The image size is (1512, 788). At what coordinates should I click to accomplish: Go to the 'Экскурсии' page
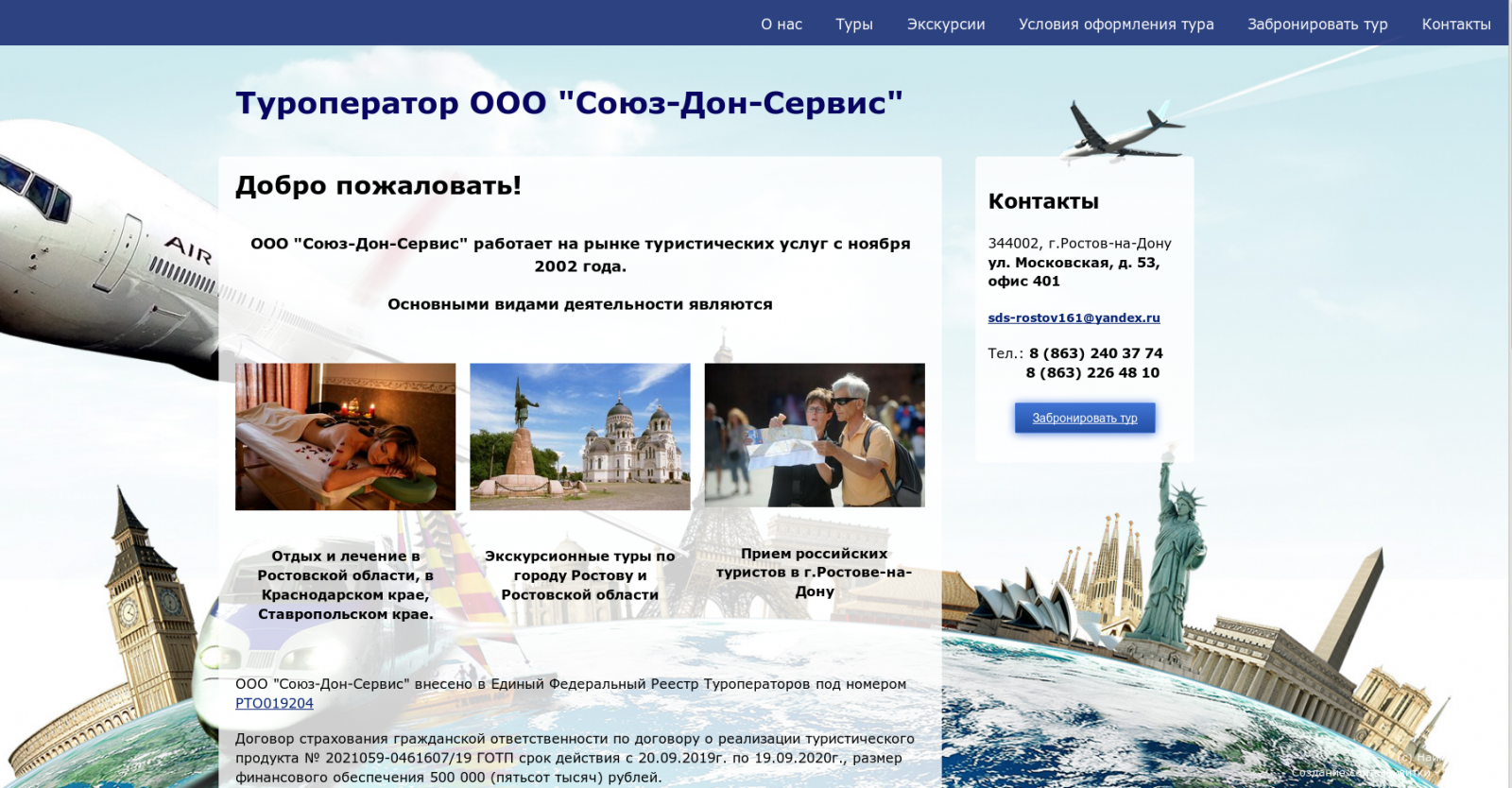(946, 25)
